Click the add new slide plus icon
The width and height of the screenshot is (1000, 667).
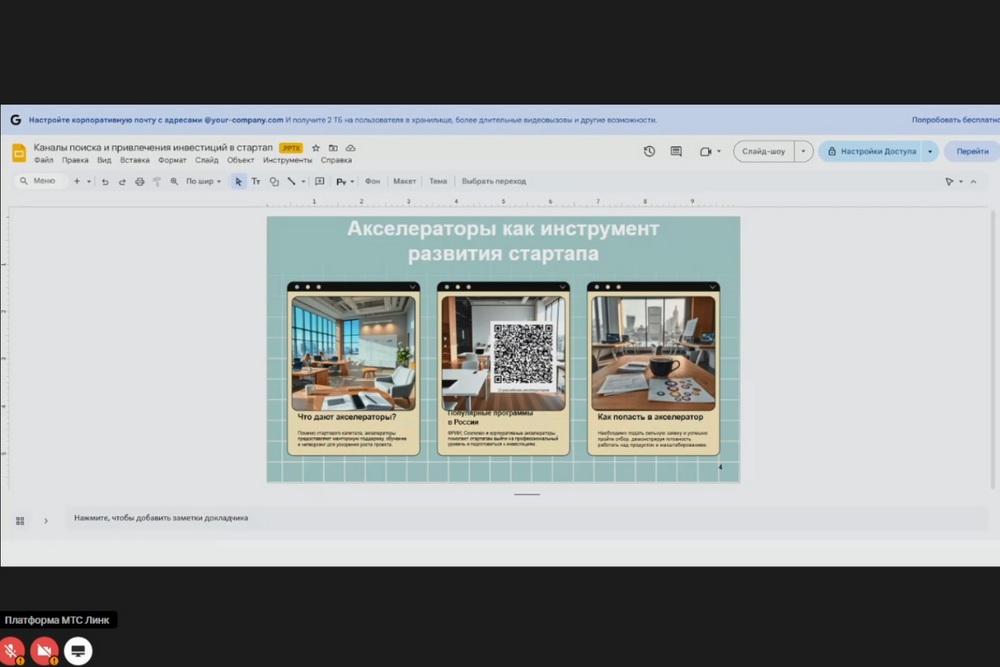[x=77, y=181]
